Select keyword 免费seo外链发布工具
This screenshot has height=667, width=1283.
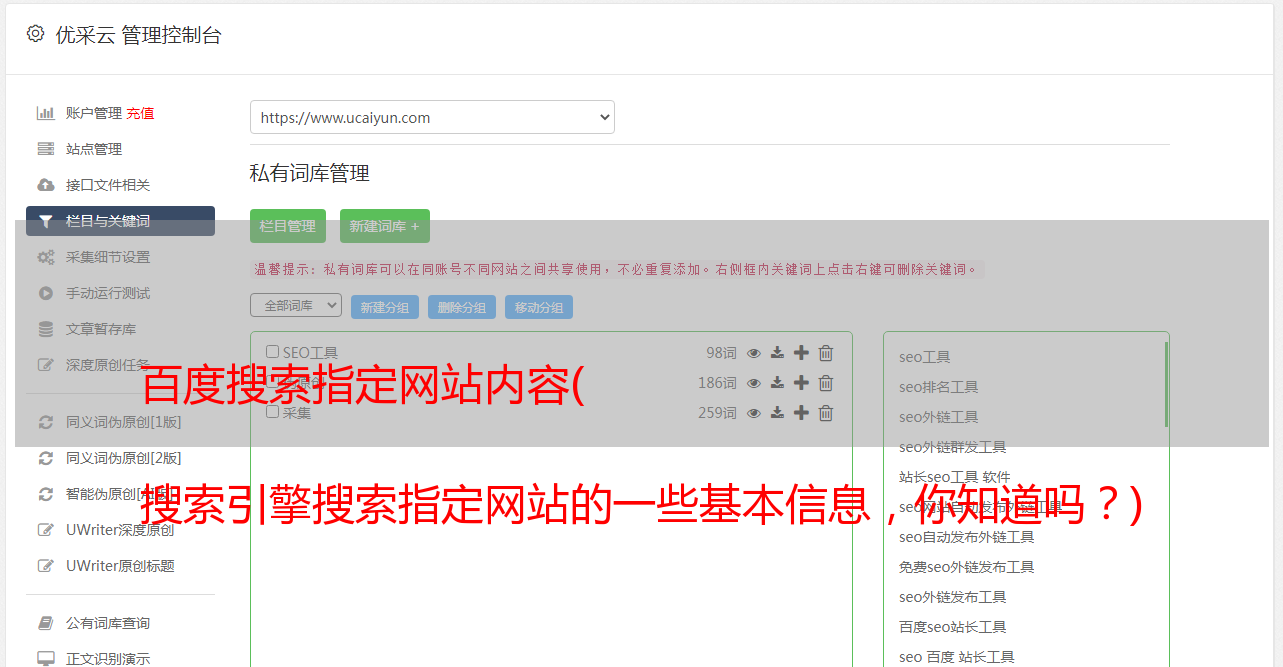click(967, 567)
